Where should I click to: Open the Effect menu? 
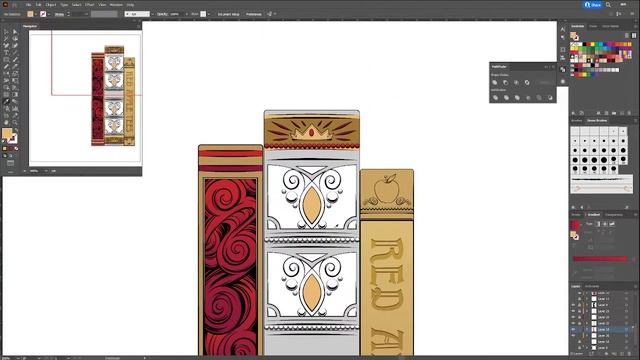(89, 5)
